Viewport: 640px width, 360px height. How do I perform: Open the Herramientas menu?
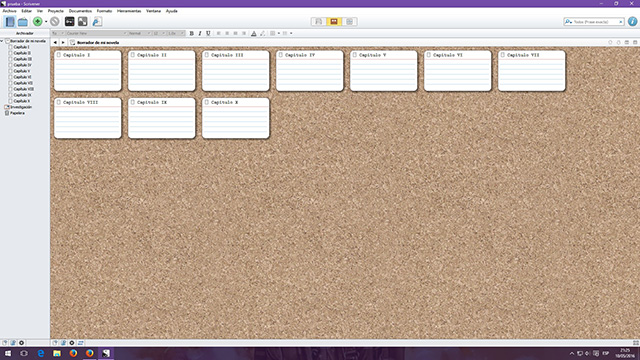click(x=129, y=11)
